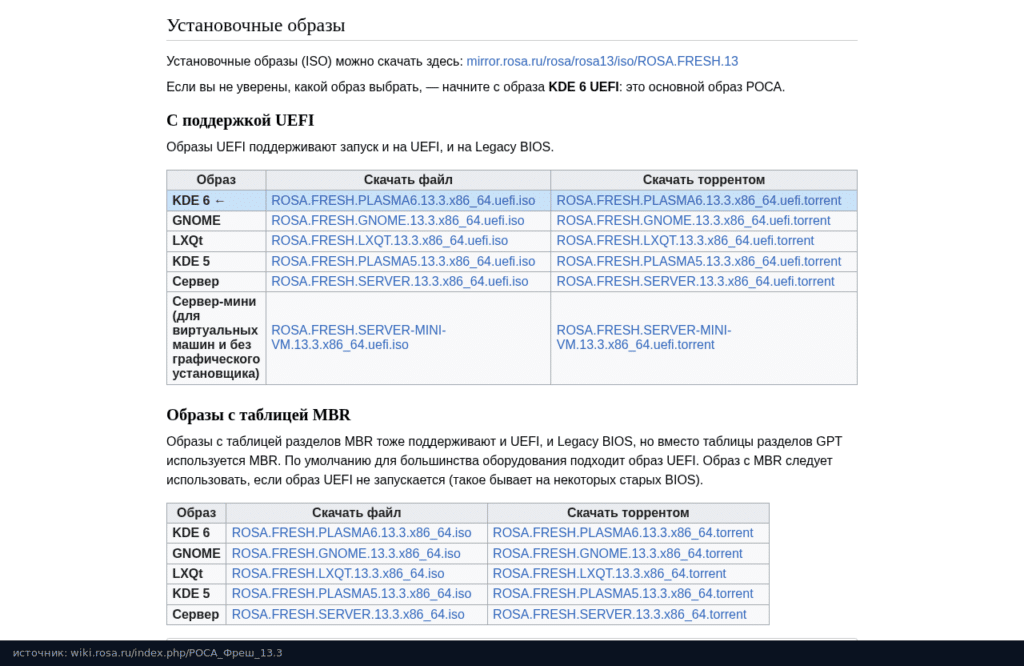This screenshot has height=666, width=1024.
Task: Click the "Скачать торрентом" header in UEFI table
Action: pyautogui.click(x=704, y=180)
